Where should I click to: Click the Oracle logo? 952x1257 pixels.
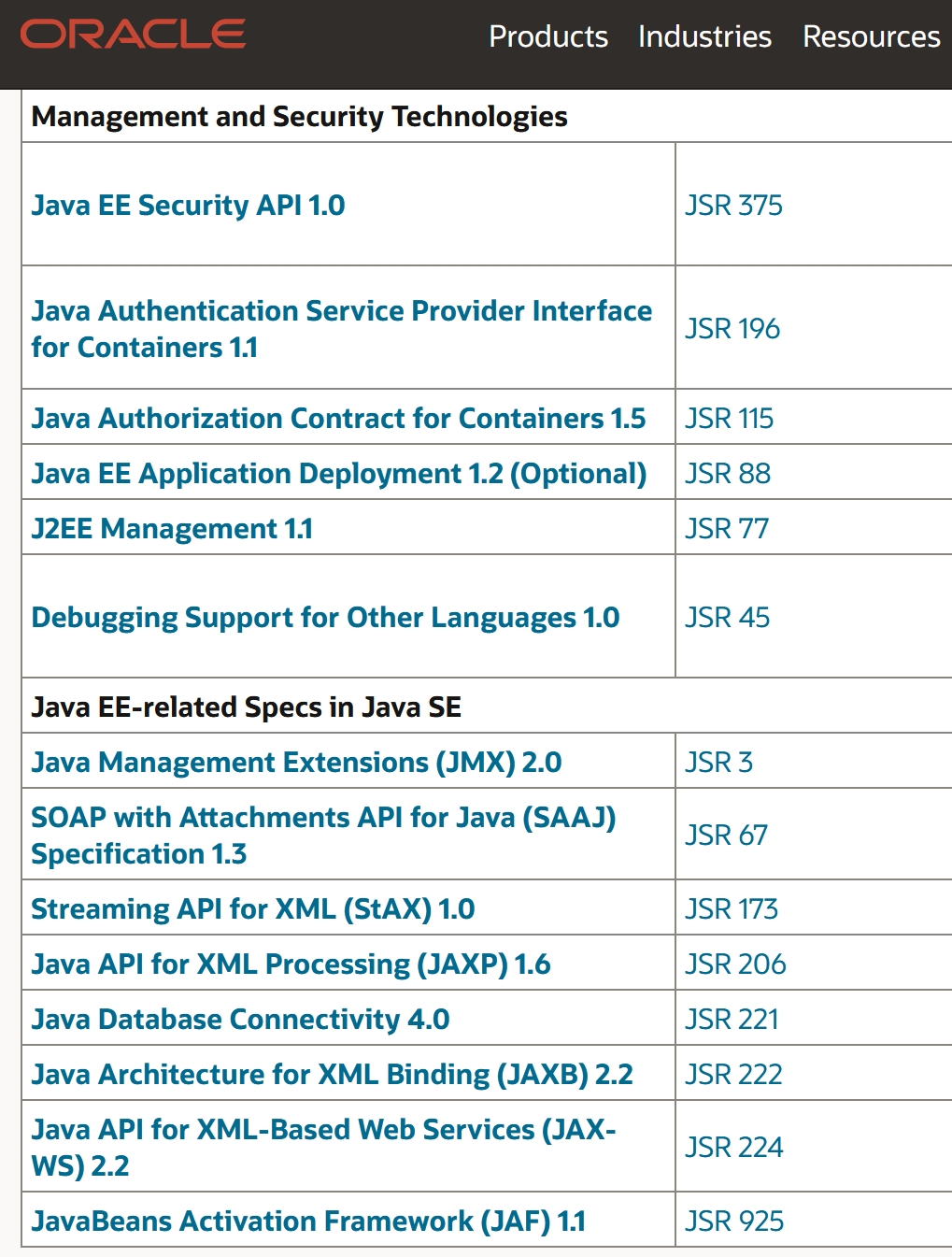click(133, 35)
